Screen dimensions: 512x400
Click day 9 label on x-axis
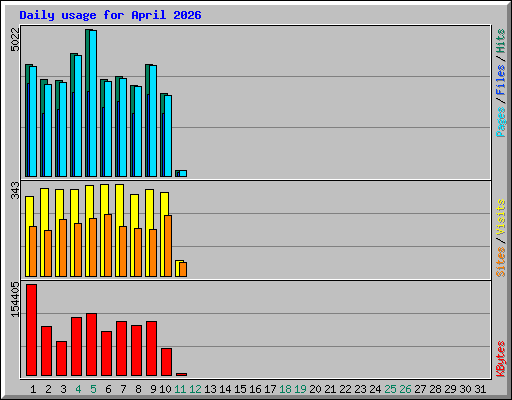click(153, 389)
